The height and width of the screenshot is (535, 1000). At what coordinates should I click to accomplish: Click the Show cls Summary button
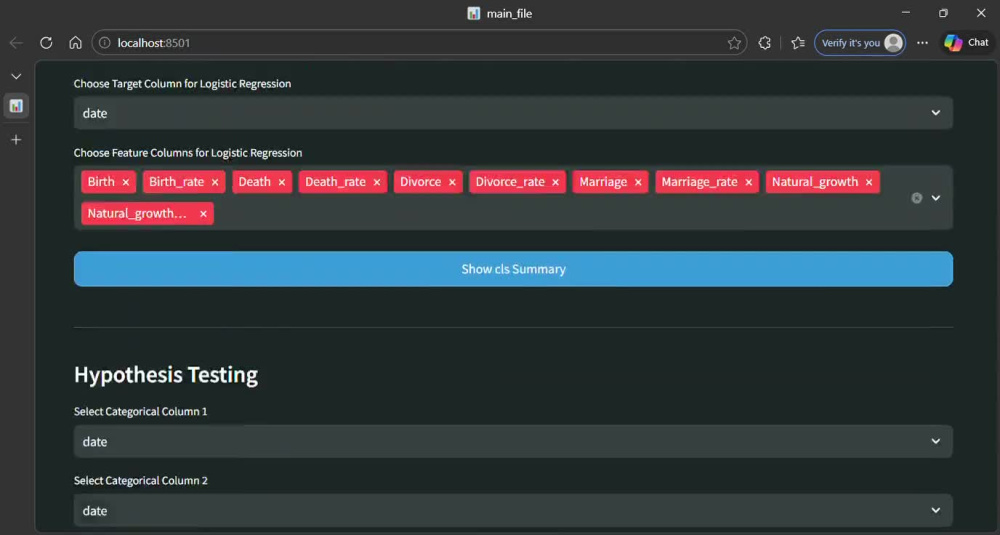513,269
